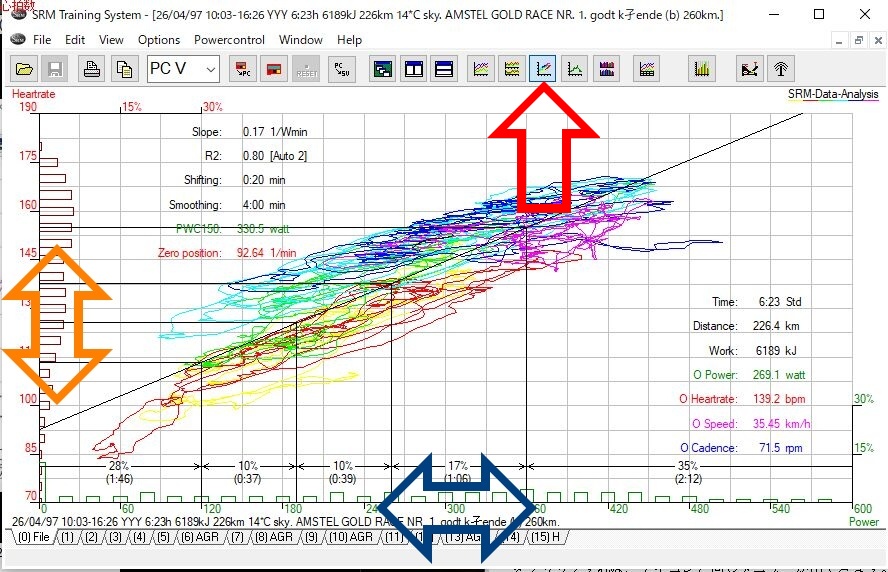
Task: Click the Slope 0.17 1/Wmin value
Action: (x=275, y=132)
